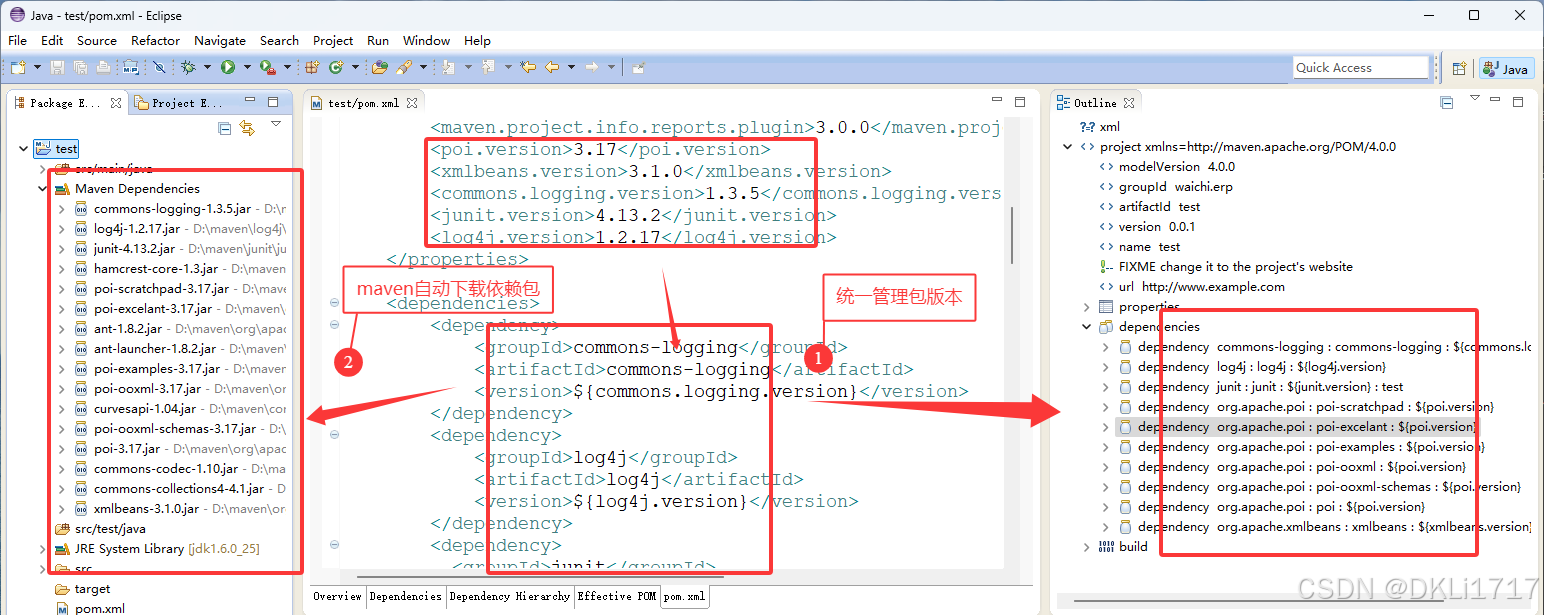Viewport: 1544px width, 615px height.
Task: Click the Forward navigation arrow
Action: [591, 67]
